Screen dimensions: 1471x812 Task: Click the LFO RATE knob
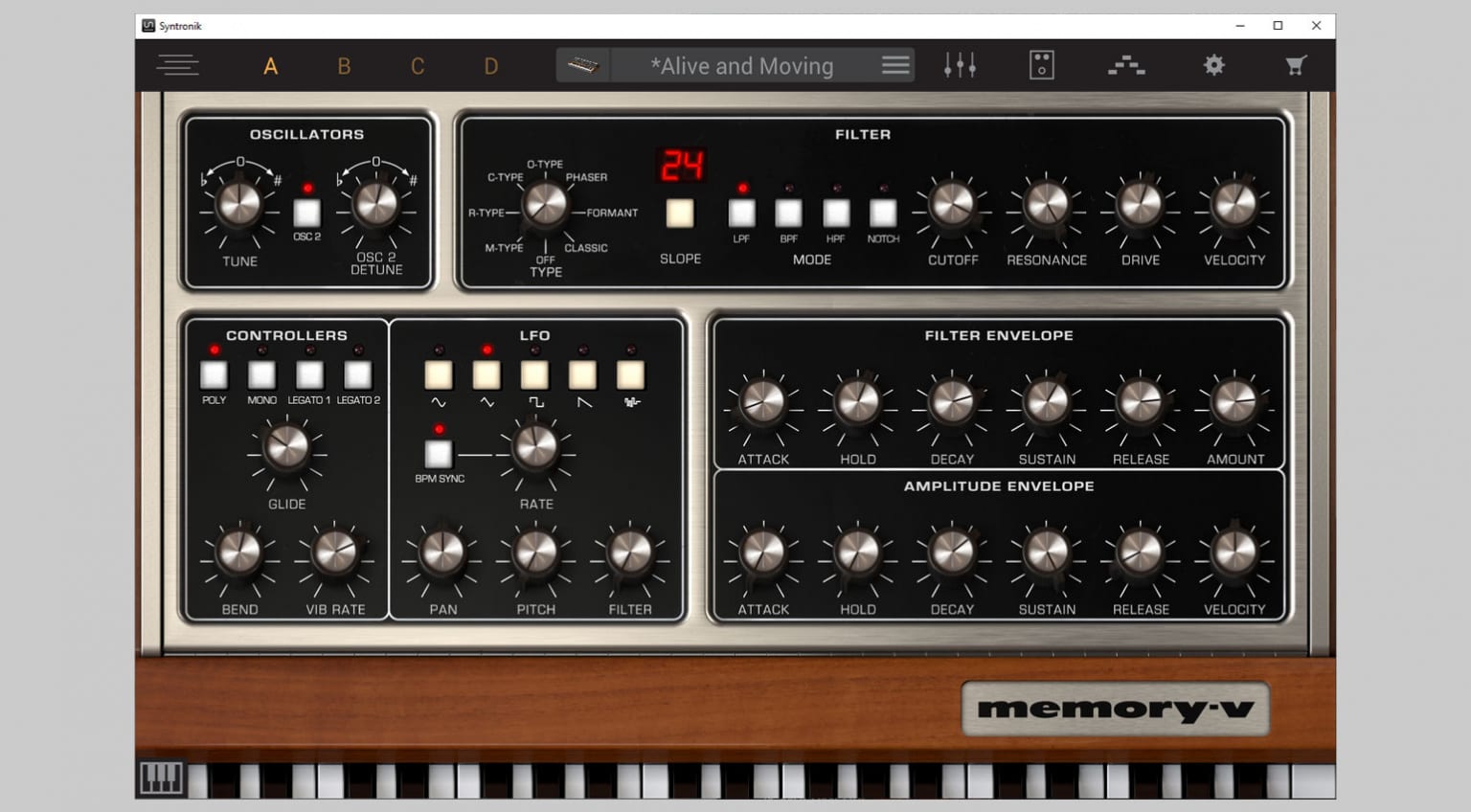535,446
